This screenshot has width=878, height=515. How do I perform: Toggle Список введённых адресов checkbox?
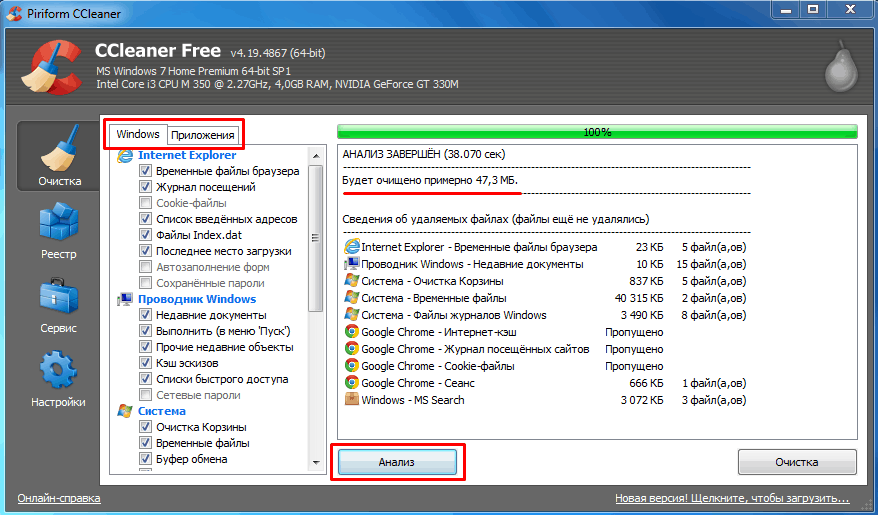[146, 219]
